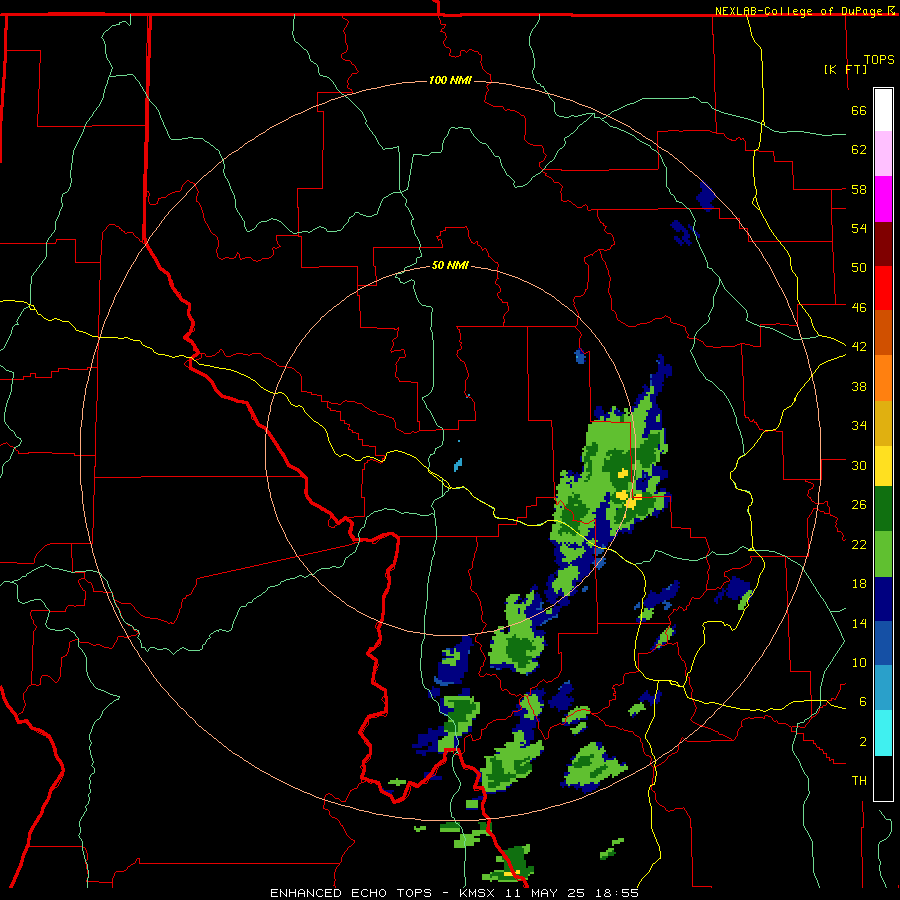Screen dimensions: 900x900
Task: Select the magenta legend color swatch
Action: pyautogui.click(x=883, y=199)
